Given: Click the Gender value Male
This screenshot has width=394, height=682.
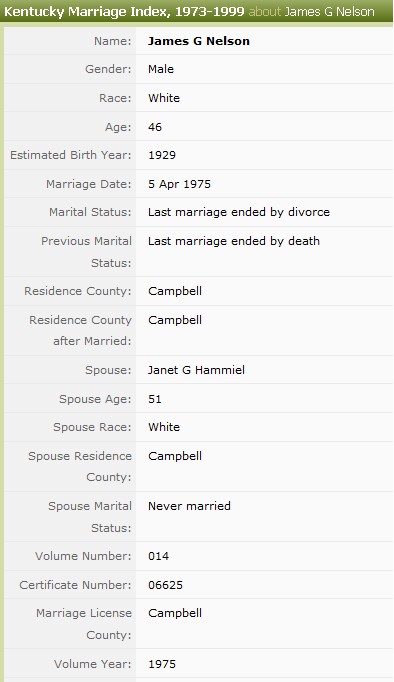Looking at the screenshot, I should (161, 69).
